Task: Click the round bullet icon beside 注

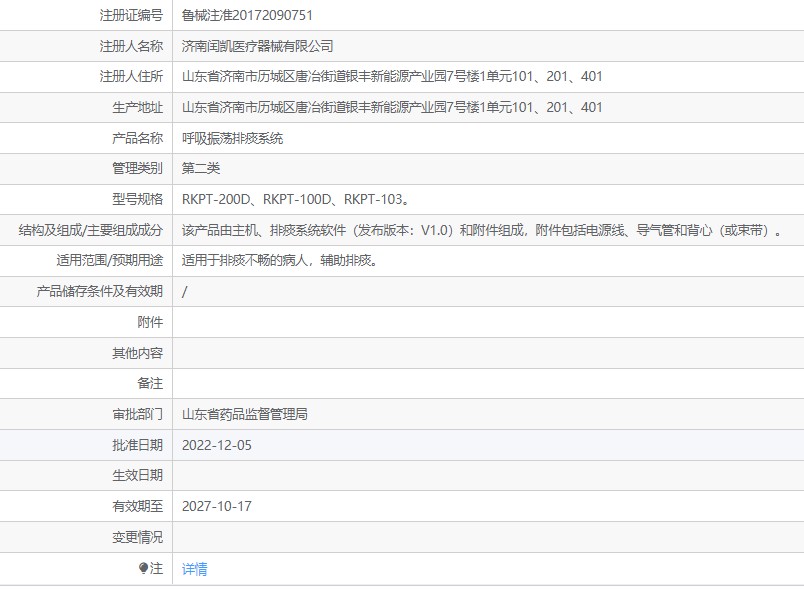Action: click(143, 568)
